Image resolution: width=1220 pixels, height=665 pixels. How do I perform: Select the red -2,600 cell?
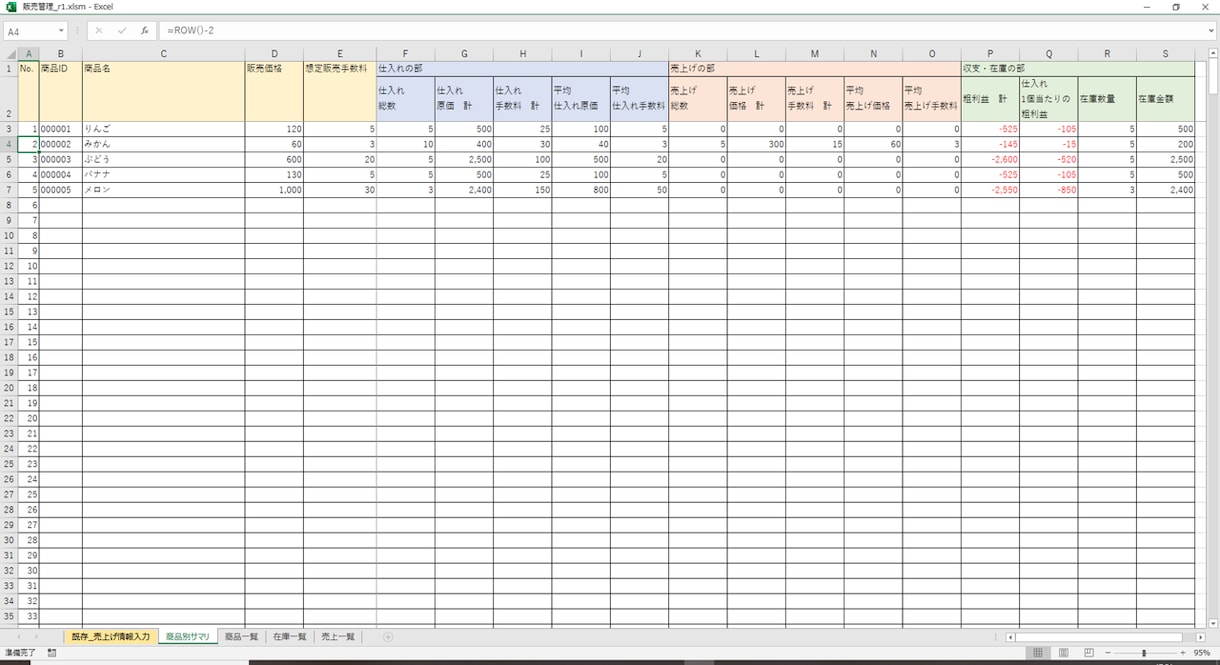coord(990,160)
